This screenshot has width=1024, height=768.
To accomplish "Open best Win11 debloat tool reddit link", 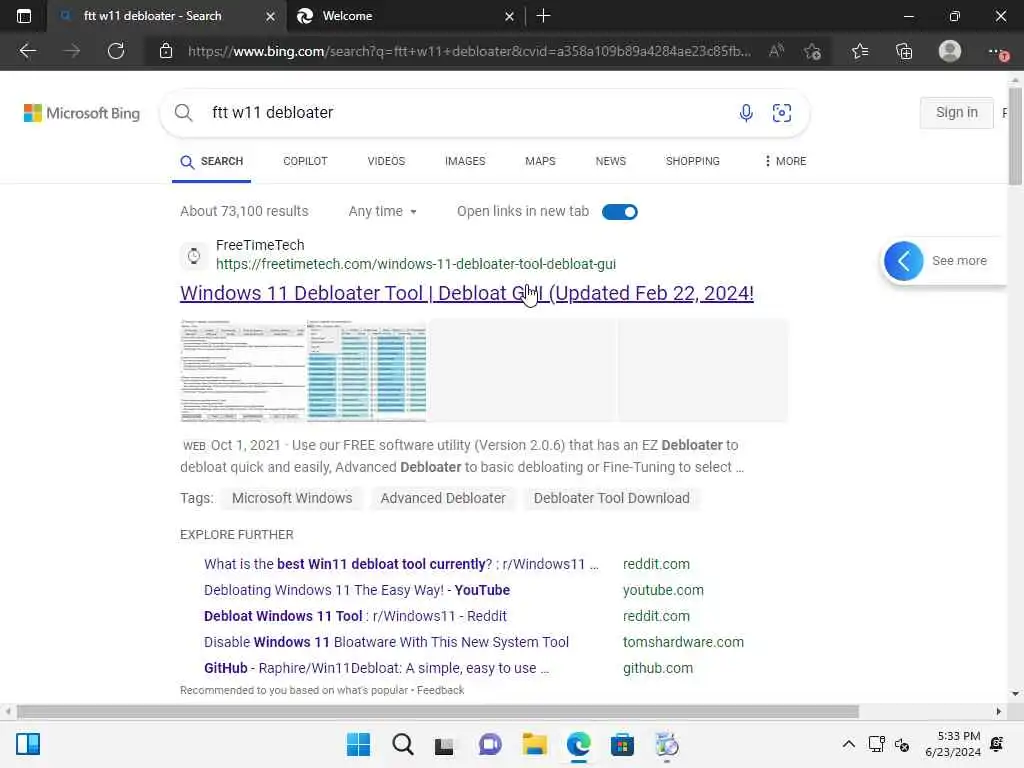I will (401, 564).
